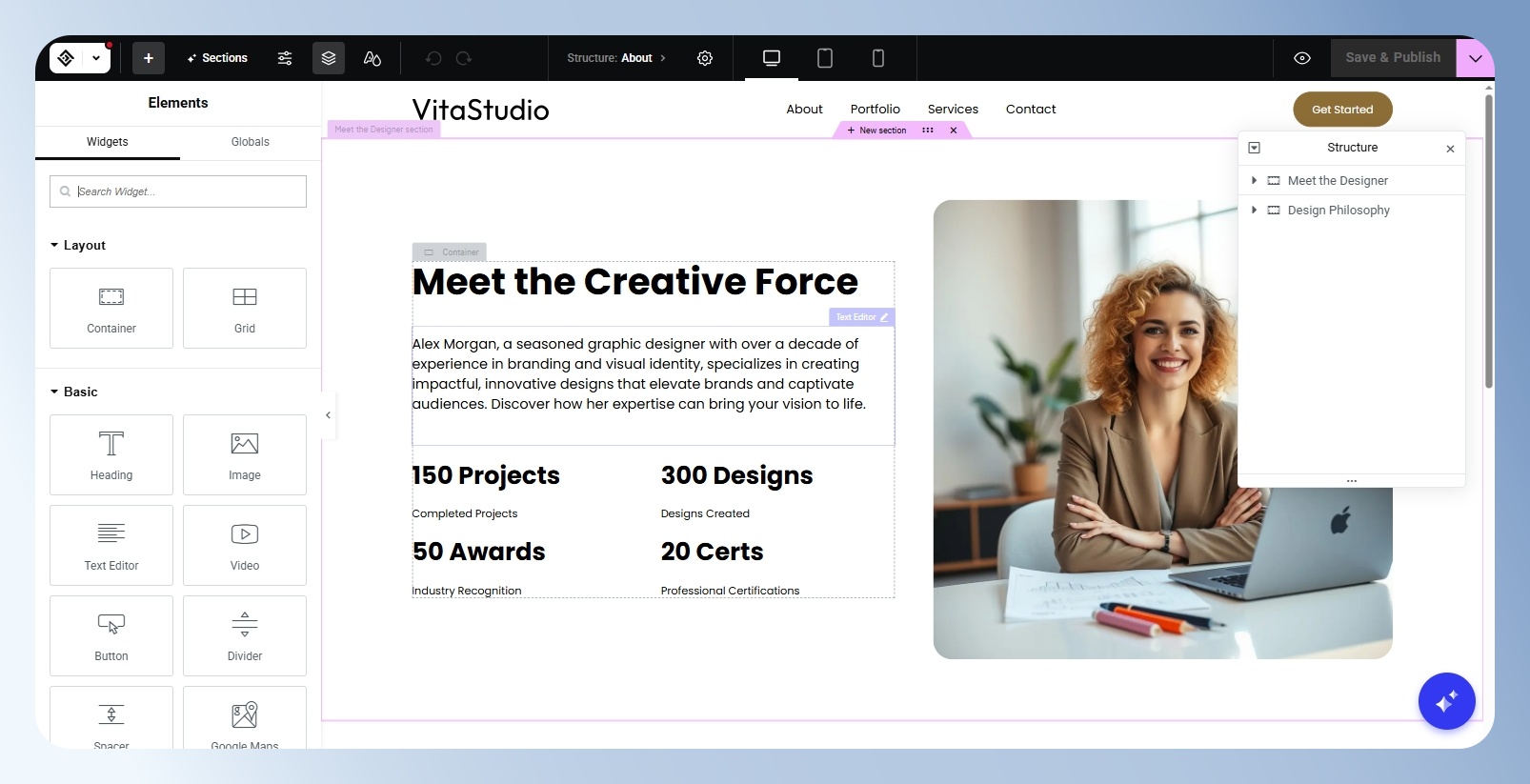Click the Get Started button
This screenshot has height=784, width=1530.
pos(1342,110)
